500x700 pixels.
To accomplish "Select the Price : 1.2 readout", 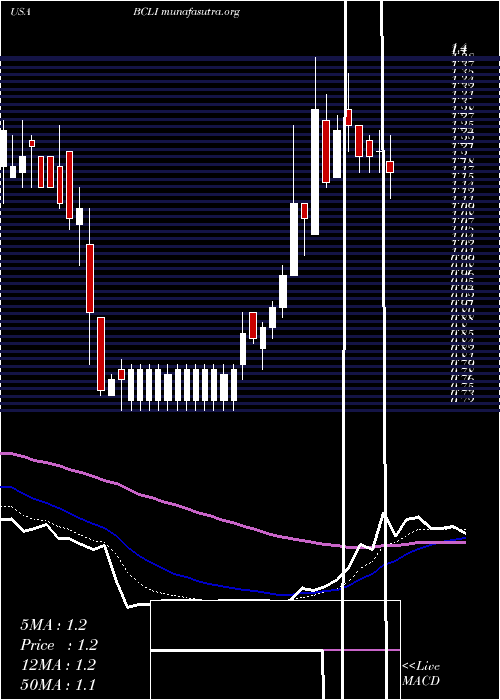I will tap(59, 645).
